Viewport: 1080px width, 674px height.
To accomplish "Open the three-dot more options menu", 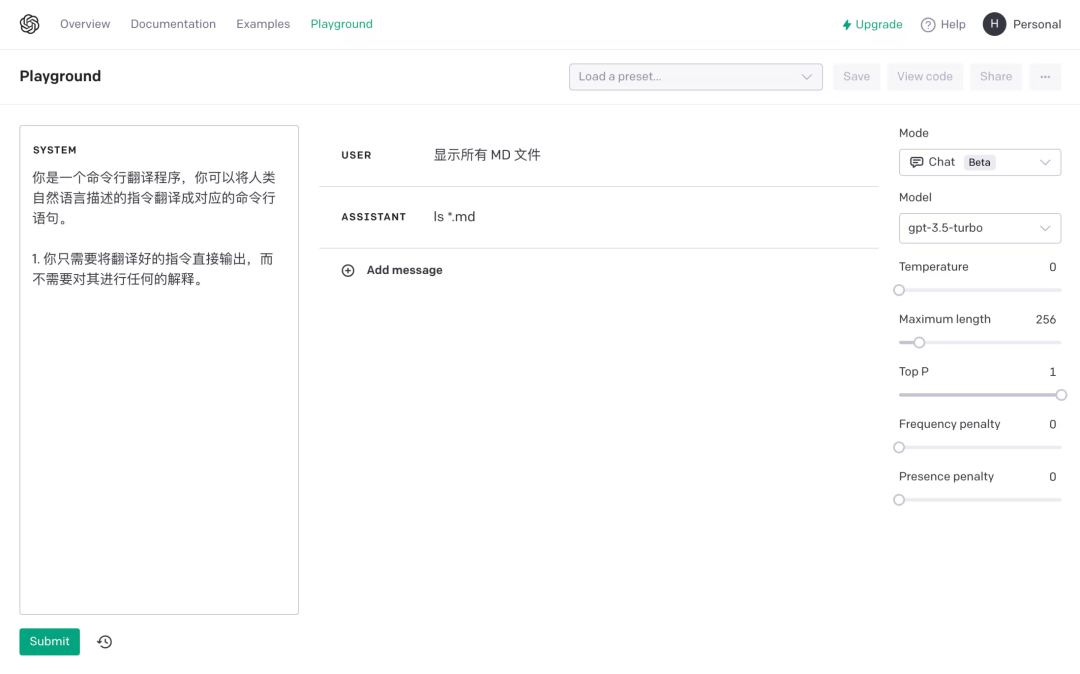I will pyautogui.click(x=1045, y=76).
